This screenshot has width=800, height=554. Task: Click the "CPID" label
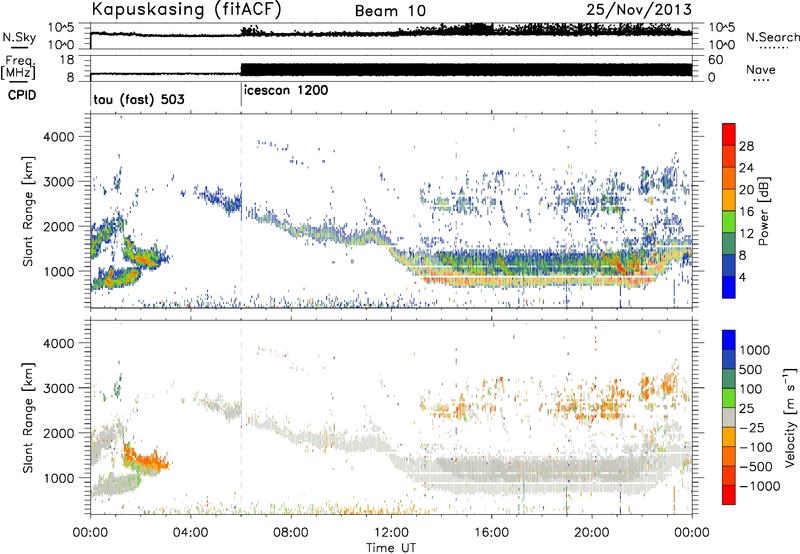tap(22, 95)
